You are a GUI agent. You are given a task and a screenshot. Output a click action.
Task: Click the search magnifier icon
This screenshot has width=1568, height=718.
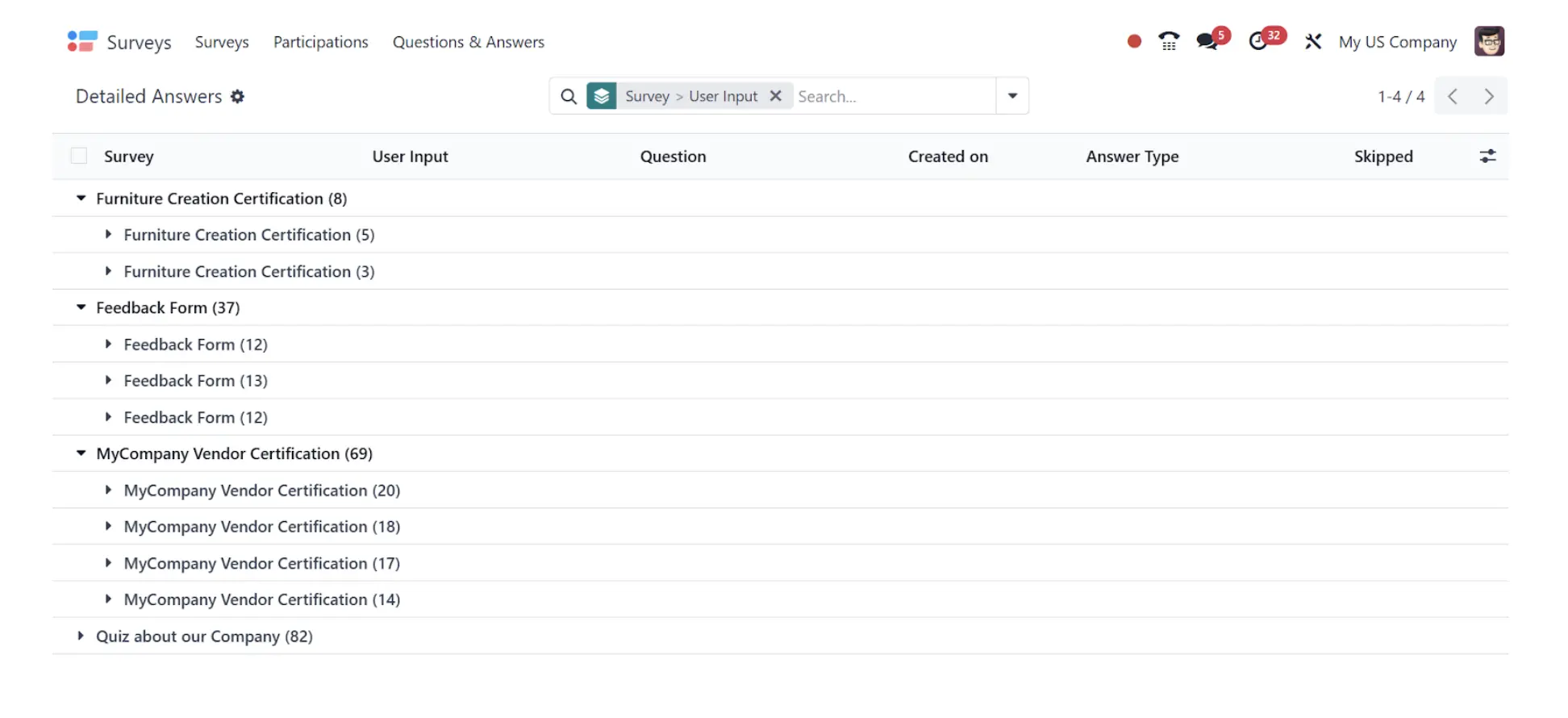pos(569,96)
